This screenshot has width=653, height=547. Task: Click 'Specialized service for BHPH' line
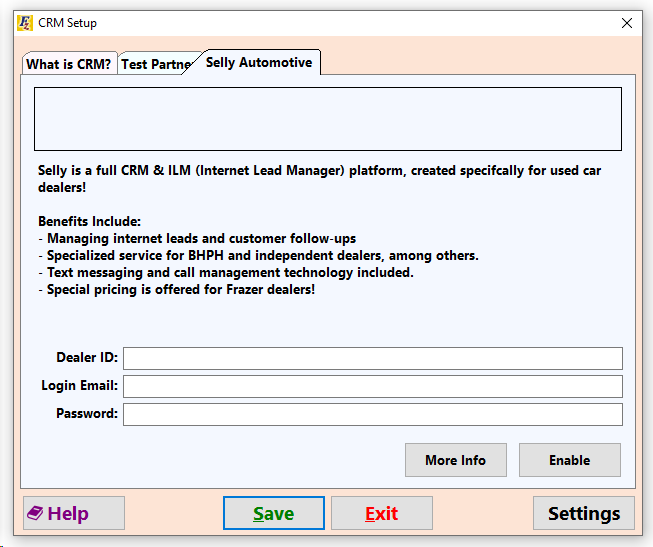coord(258,255)
